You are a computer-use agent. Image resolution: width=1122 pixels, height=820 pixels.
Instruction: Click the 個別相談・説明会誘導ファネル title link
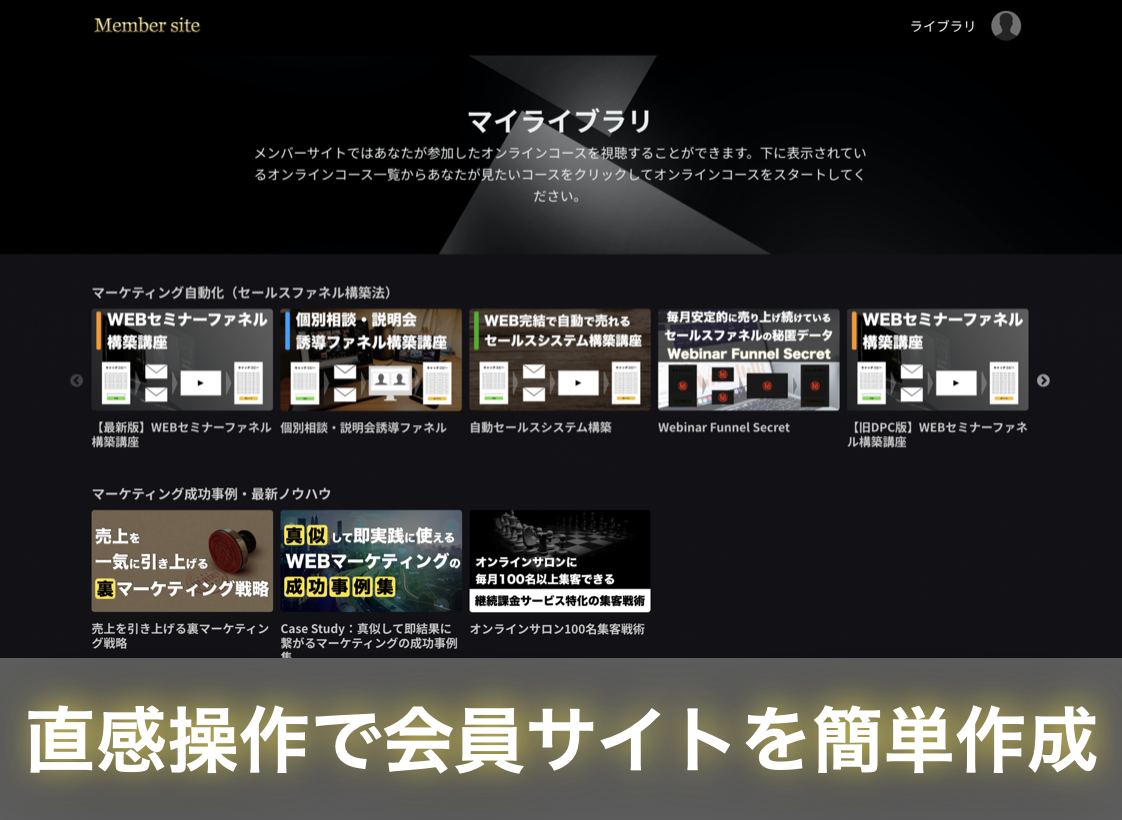point(363,427)
